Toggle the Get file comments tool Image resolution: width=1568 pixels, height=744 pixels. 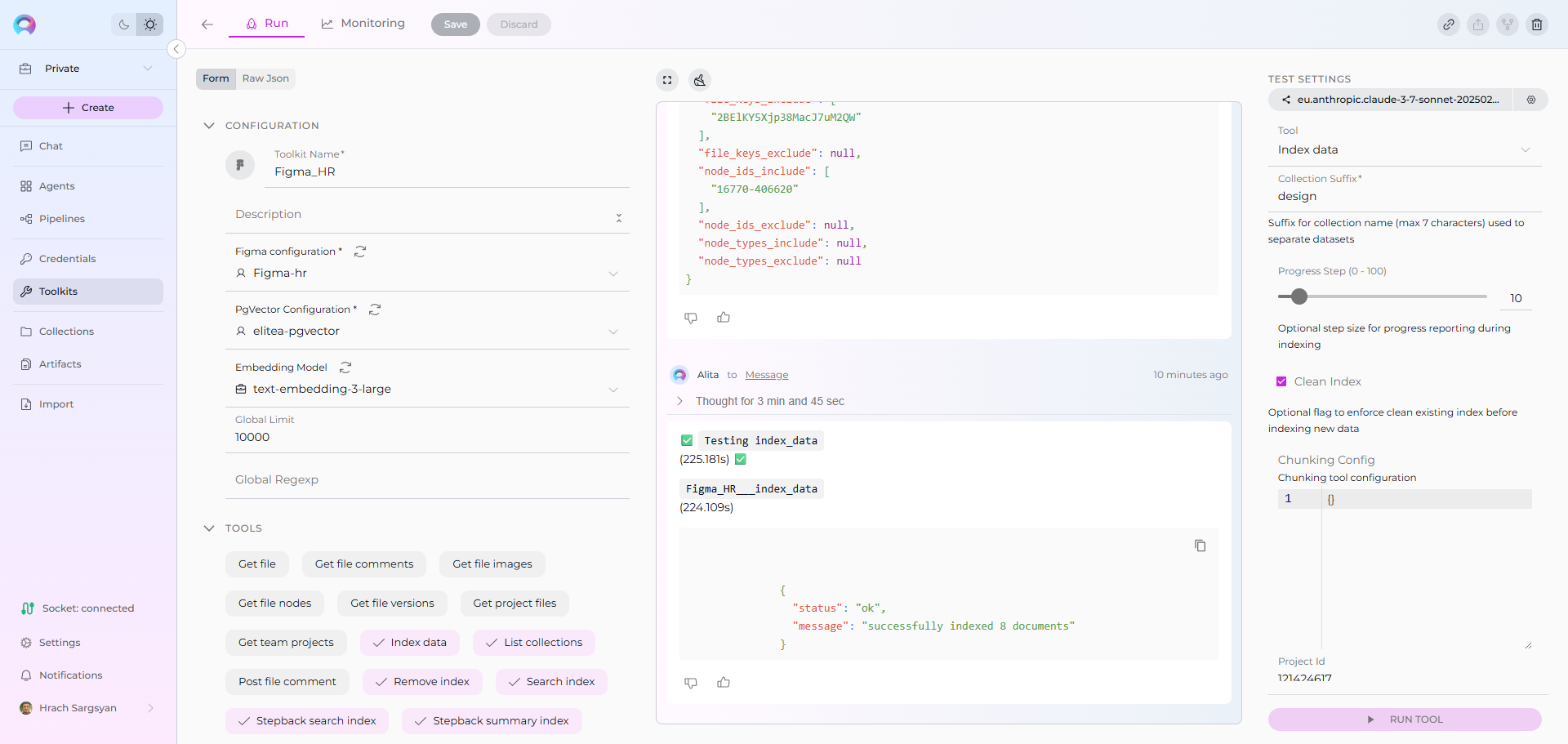coord(364,564)
